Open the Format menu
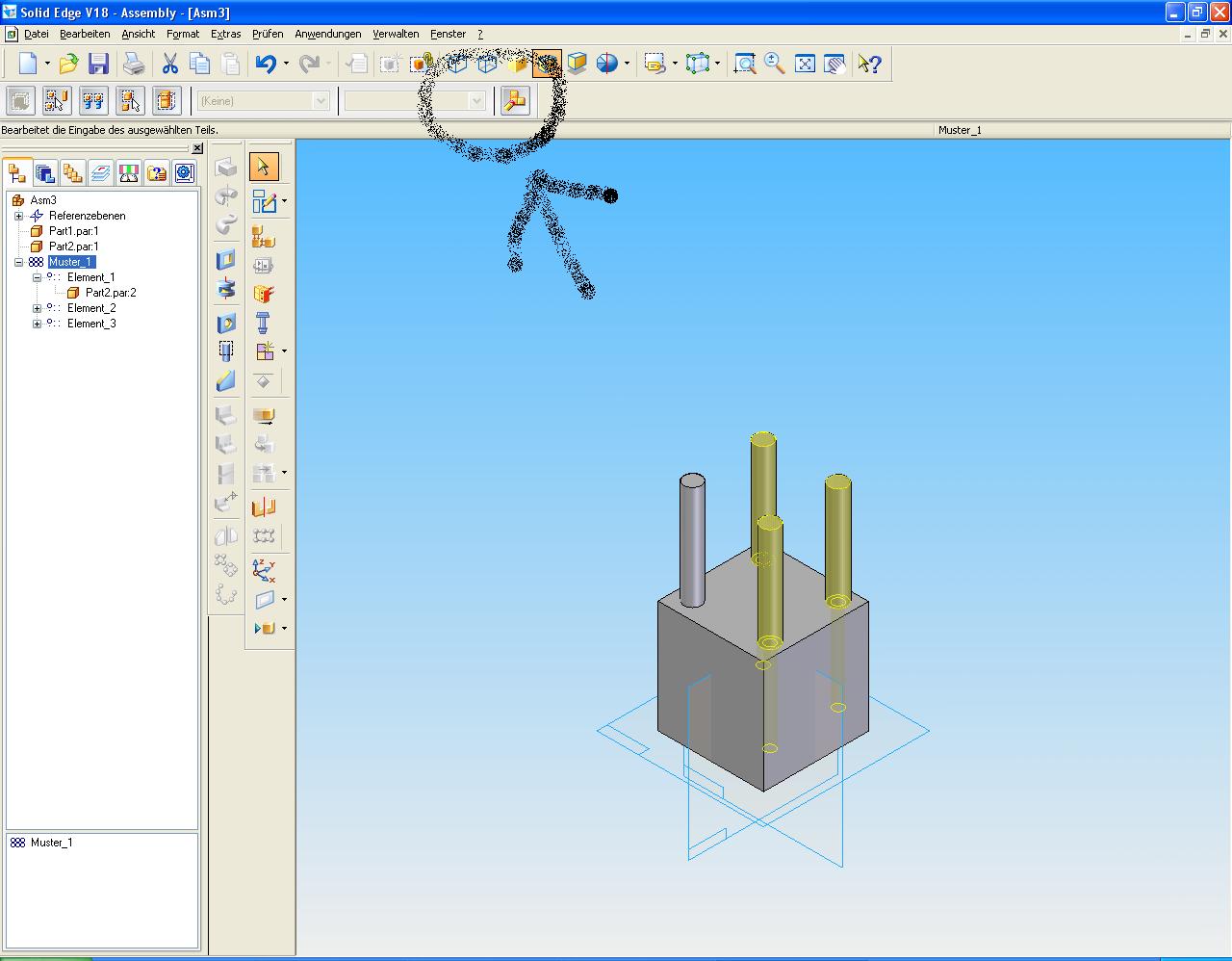The height and width of the screenshot is (961, 1232). (183, 34)
